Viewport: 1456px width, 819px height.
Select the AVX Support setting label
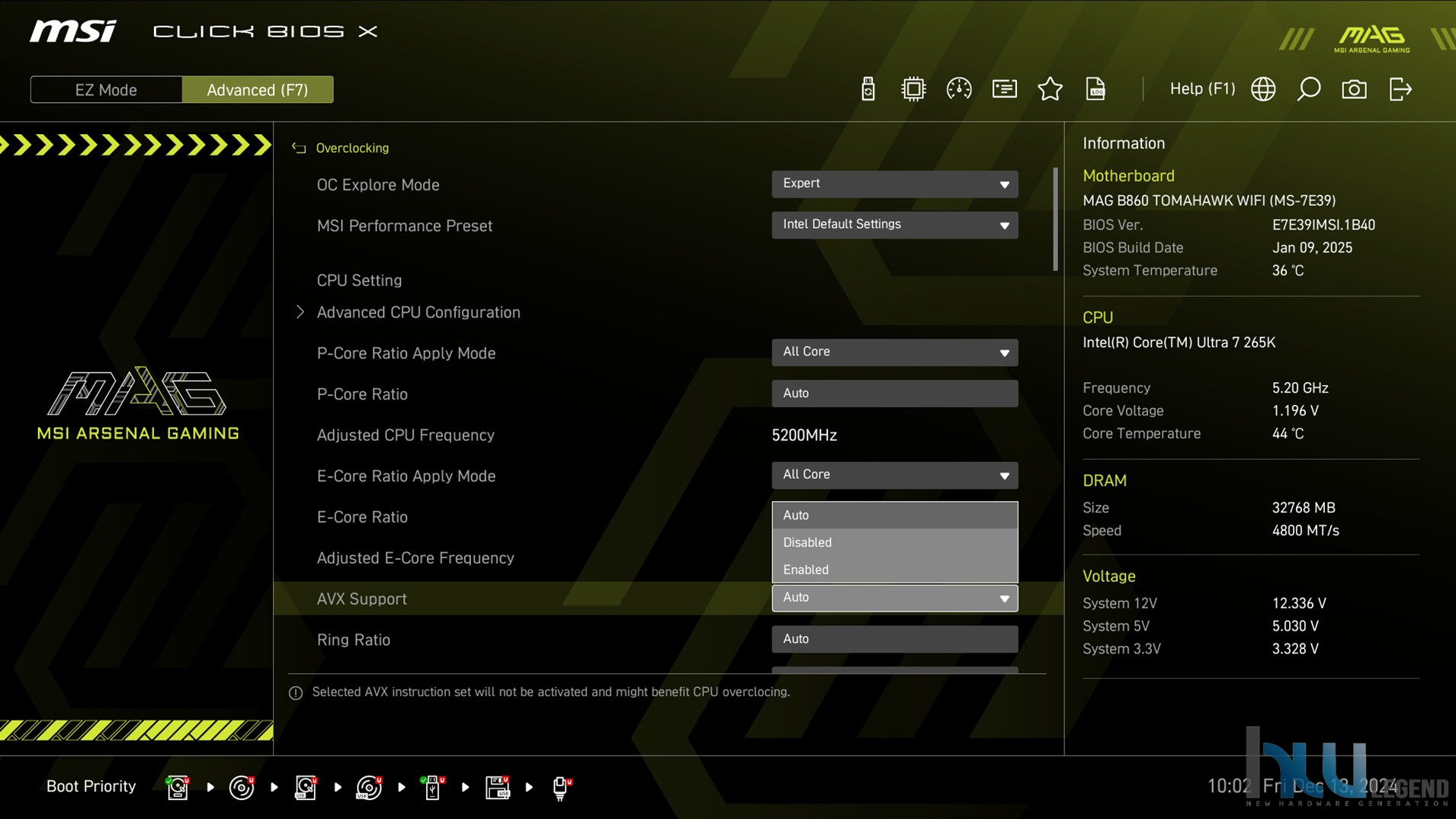[361, 599]
